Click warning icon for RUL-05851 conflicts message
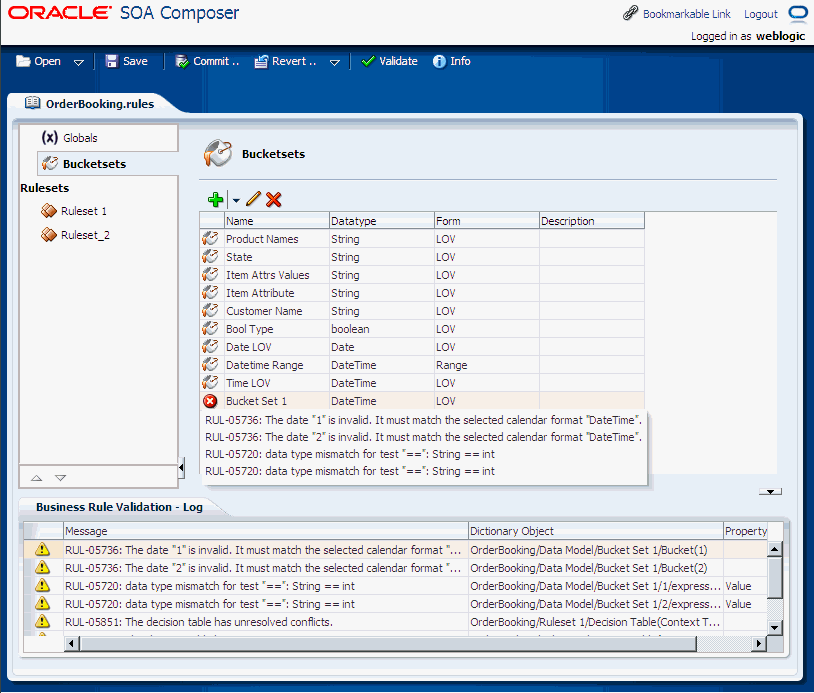Screen dimensions: 814x693 (42, 621)
